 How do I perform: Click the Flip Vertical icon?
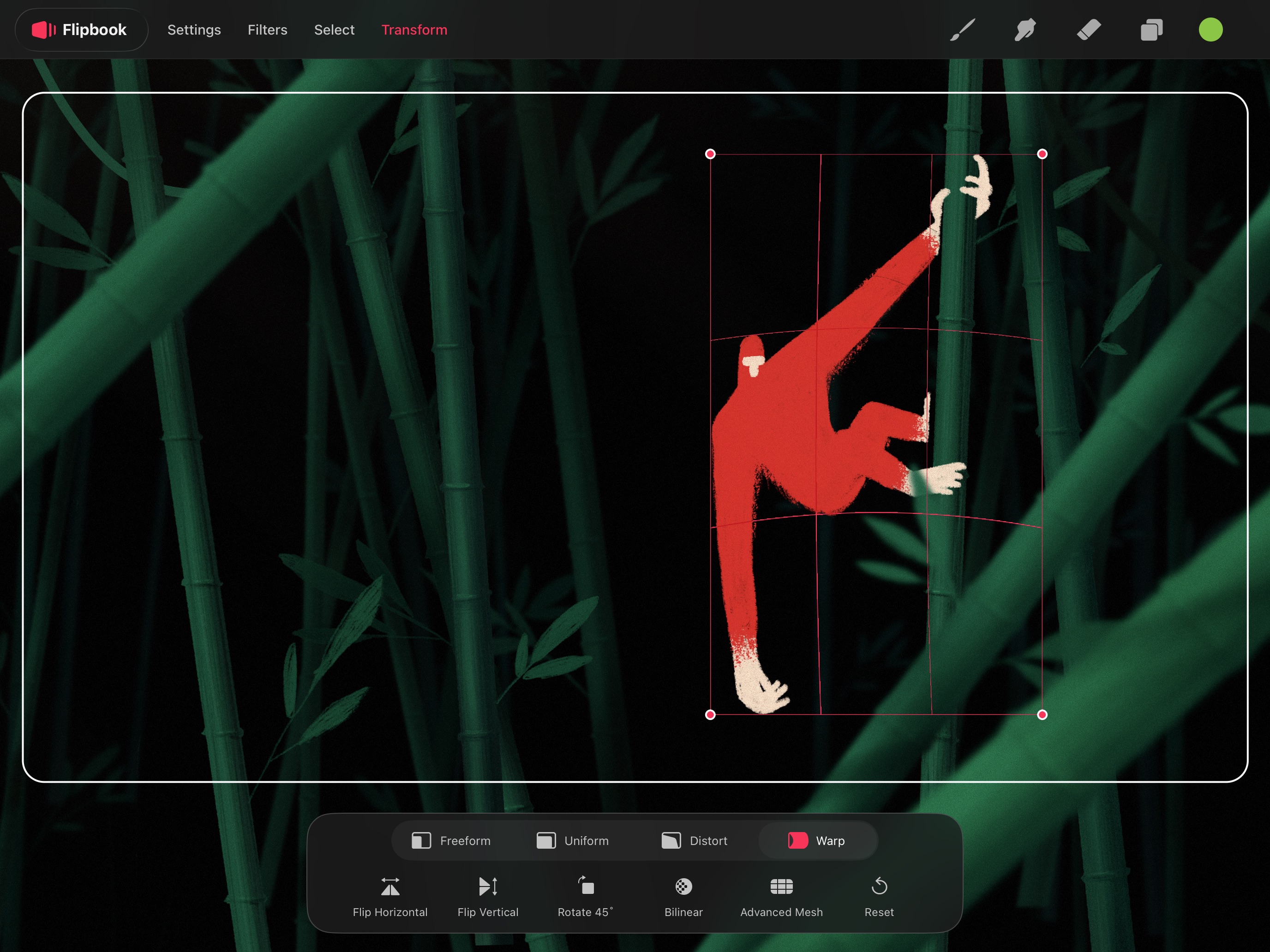(487, 887)
